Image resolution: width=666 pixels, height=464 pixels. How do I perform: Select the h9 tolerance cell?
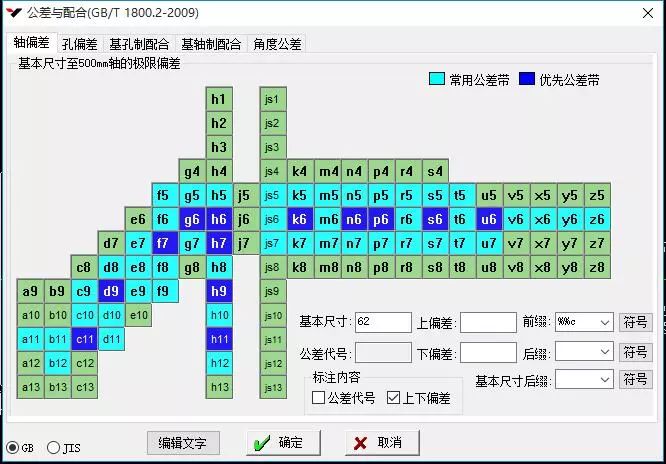click(219, 291)
